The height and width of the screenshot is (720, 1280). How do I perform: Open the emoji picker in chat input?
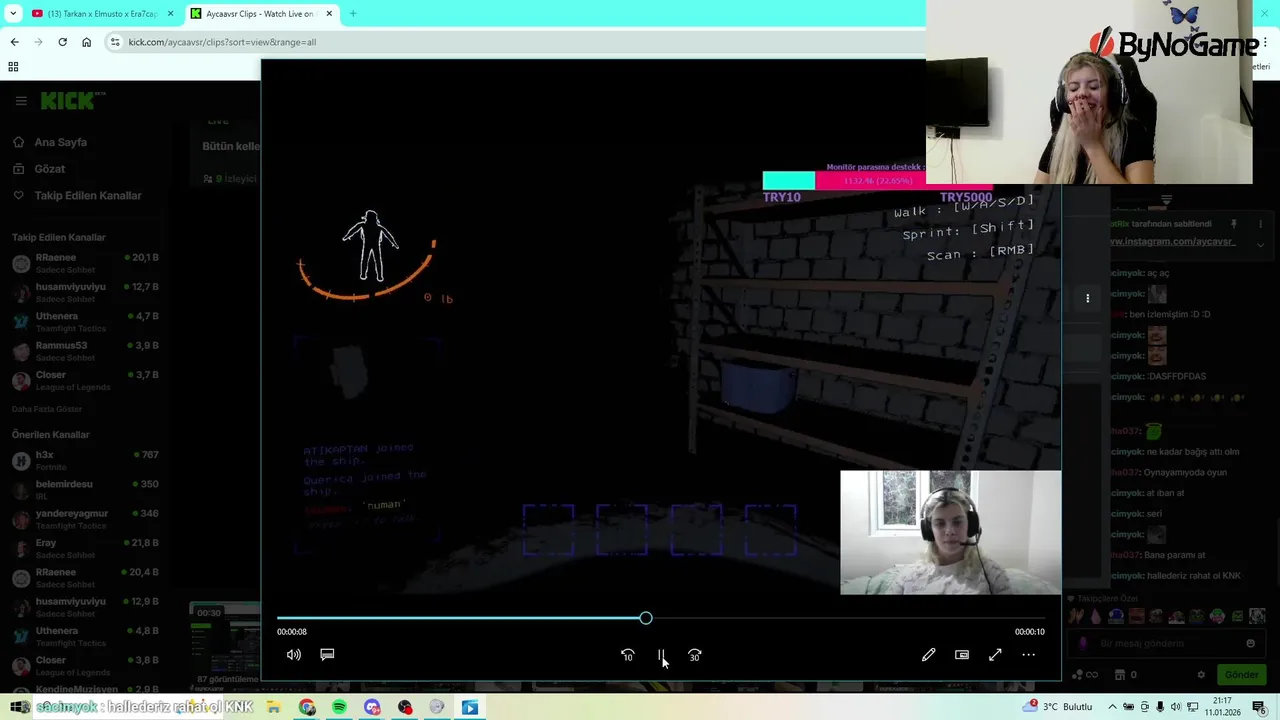point(1250,643)
